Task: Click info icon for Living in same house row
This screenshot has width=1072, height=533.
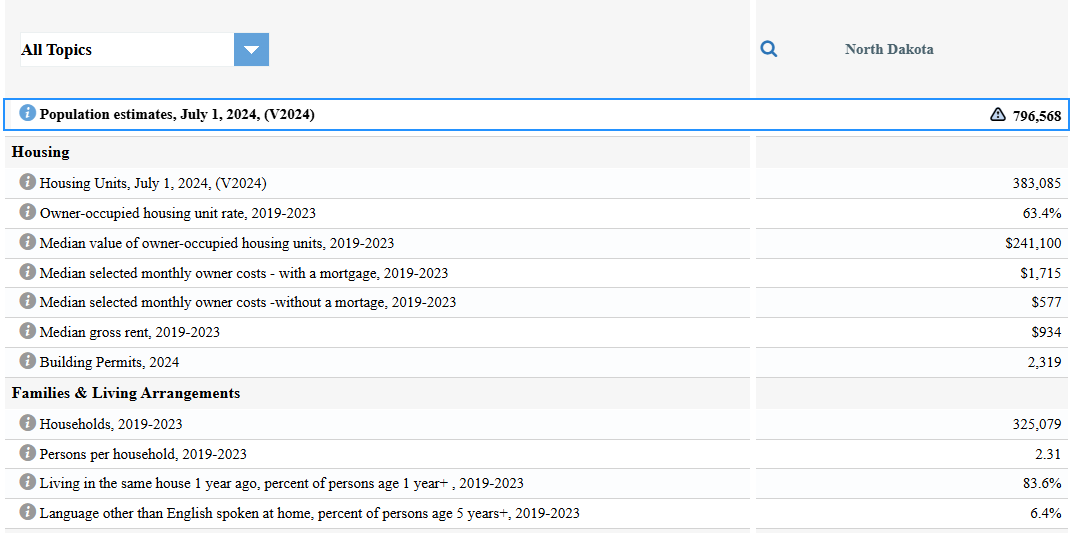Action: [x=28, y=483]
